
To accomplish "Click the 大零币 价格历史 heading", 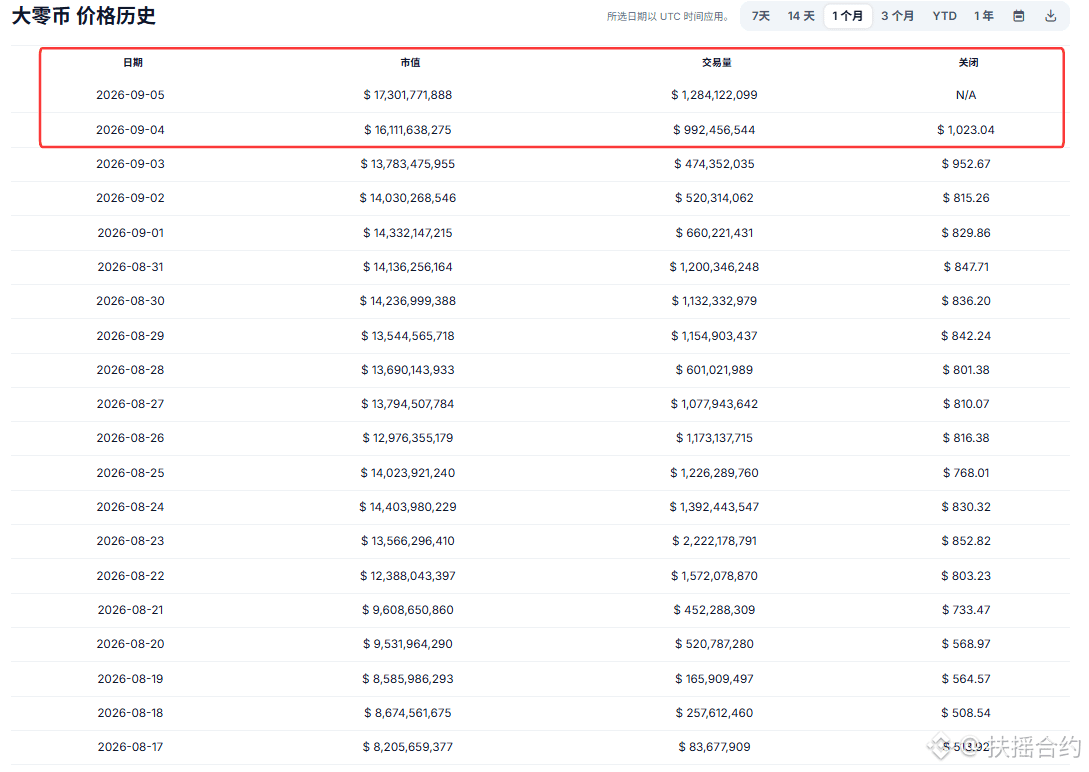I will 83,16.
